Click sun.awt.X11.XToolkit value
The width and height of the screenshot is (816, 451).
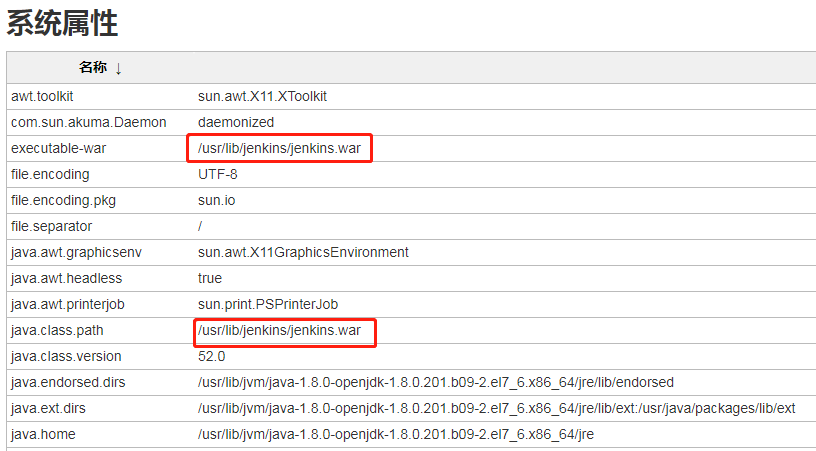pyautogui.click(x=262, y=96)
